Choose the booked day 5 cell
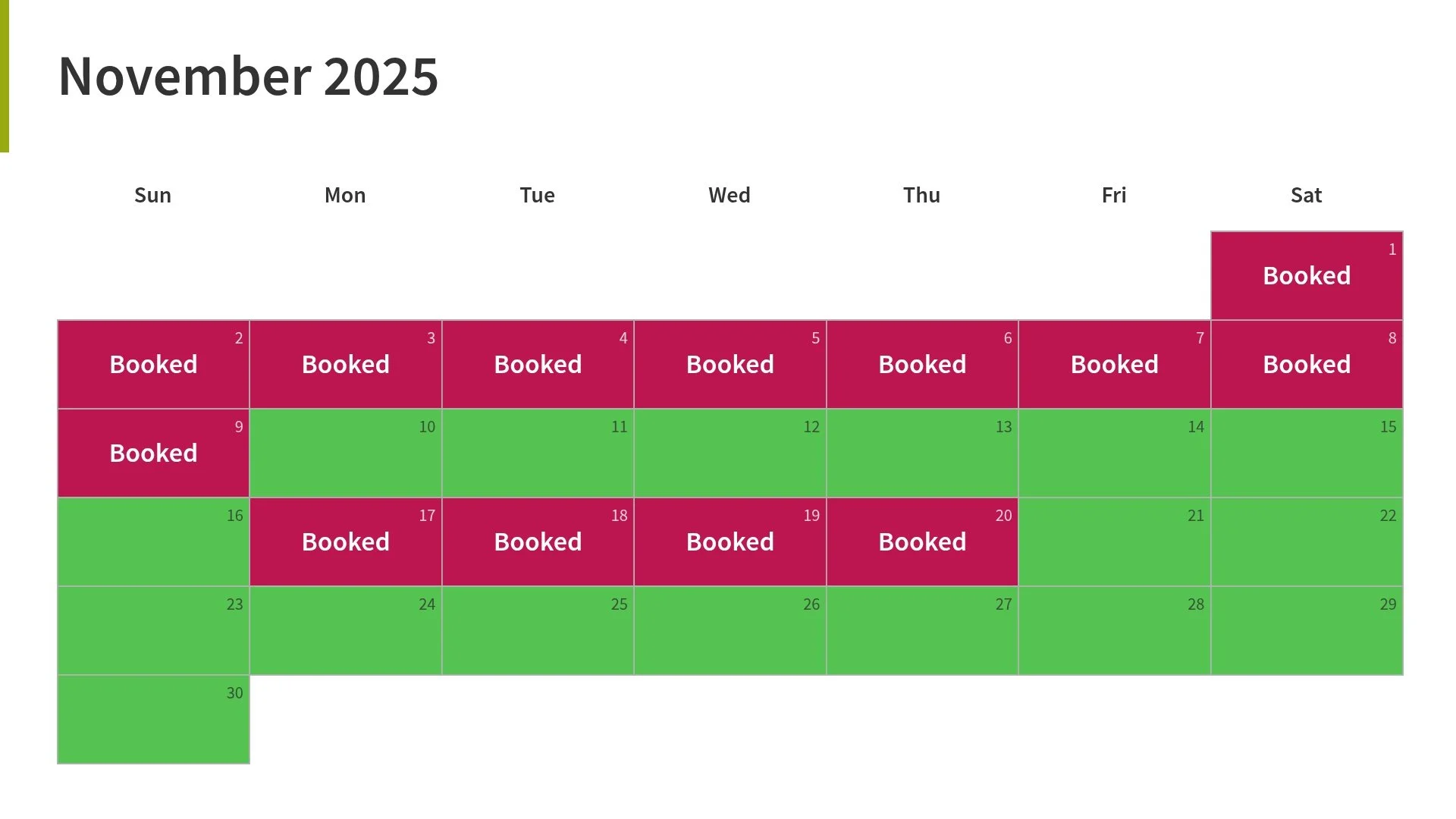 point(730,364)
